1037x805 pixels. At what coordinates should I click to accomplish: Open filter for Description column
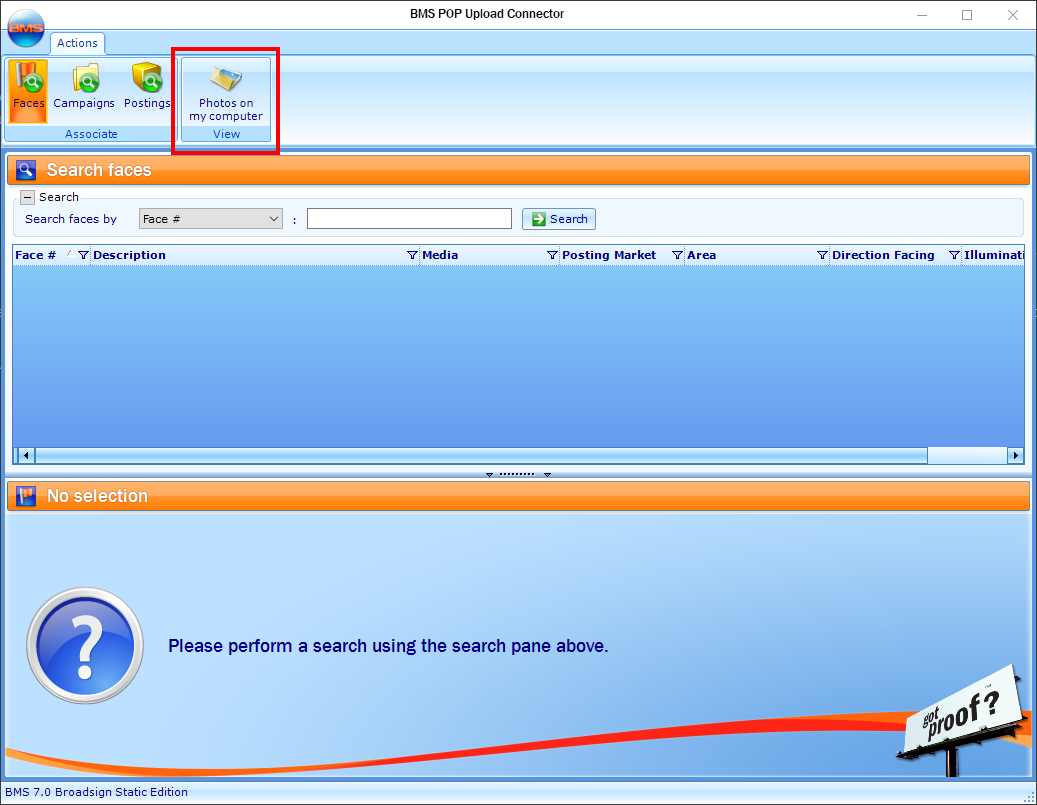click(412, 255)
